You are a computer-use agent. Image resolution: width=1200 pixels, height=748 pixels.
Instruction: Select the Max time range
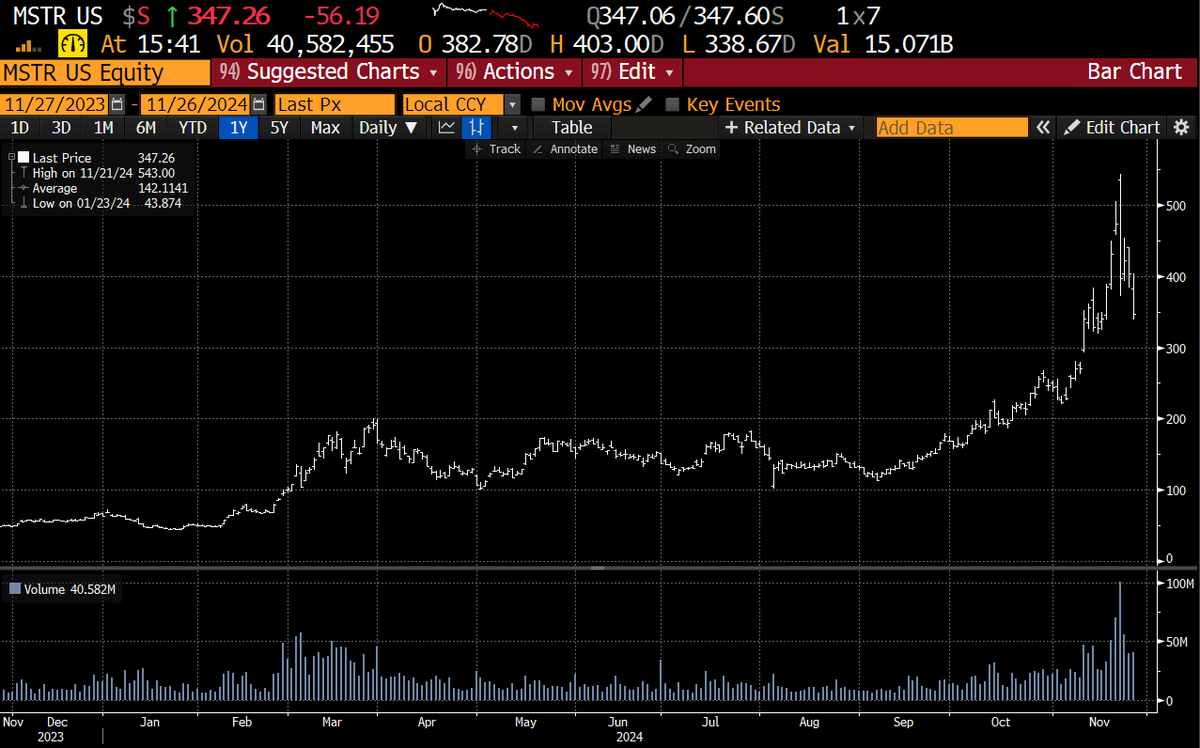click(325, 127)
